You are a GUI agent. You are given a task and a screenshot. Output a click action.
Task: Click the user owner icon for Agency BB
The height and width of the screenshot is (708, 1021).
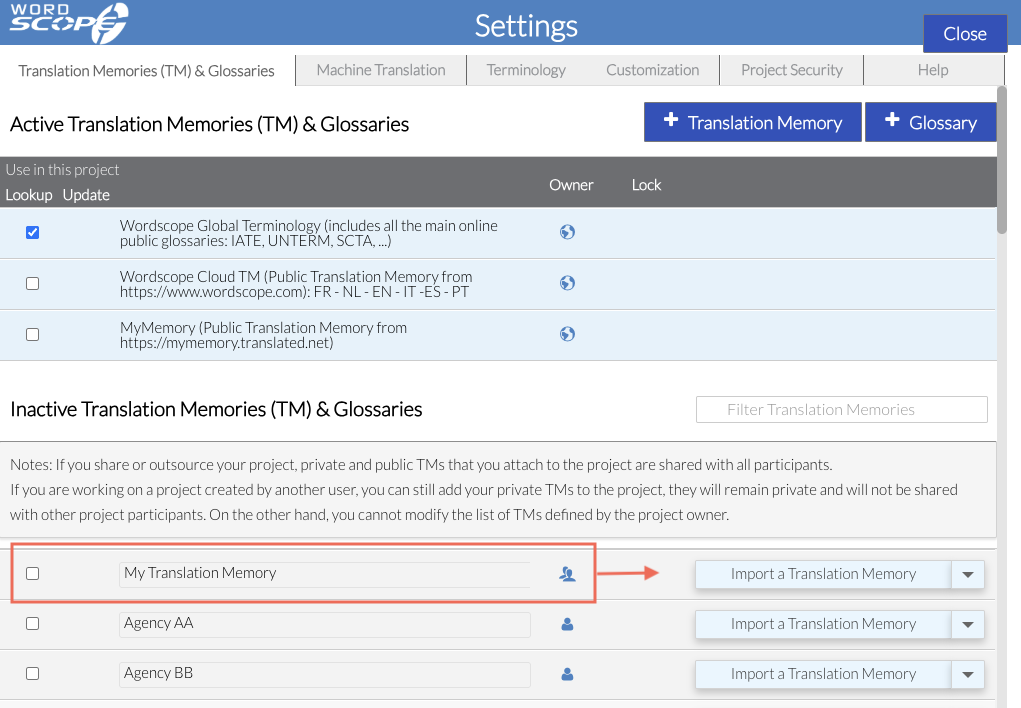point(567,674)
